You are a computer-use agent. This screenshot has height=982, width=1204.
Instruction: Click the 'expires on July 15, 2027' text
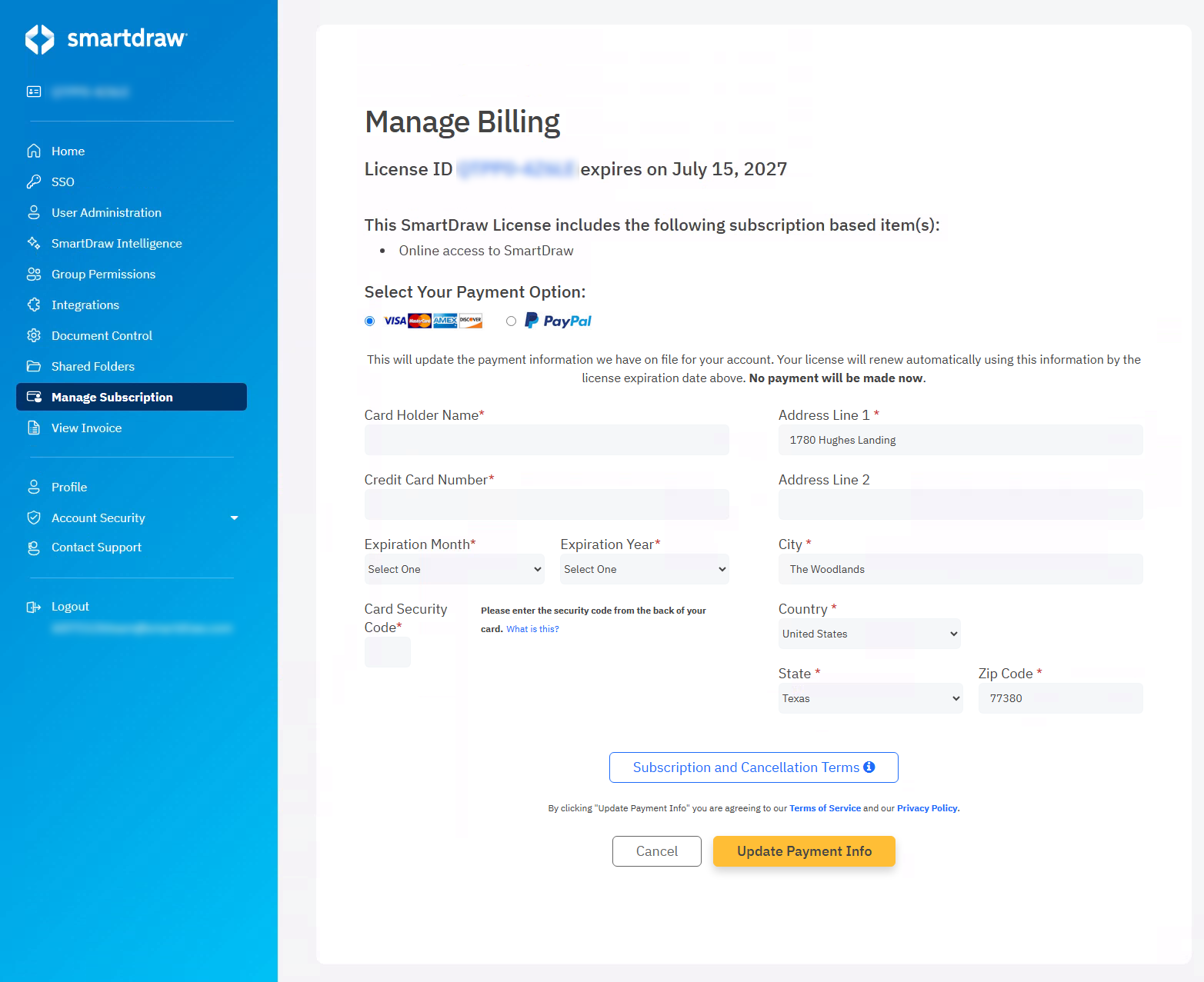pyautogui.click(x=684, y=169)
